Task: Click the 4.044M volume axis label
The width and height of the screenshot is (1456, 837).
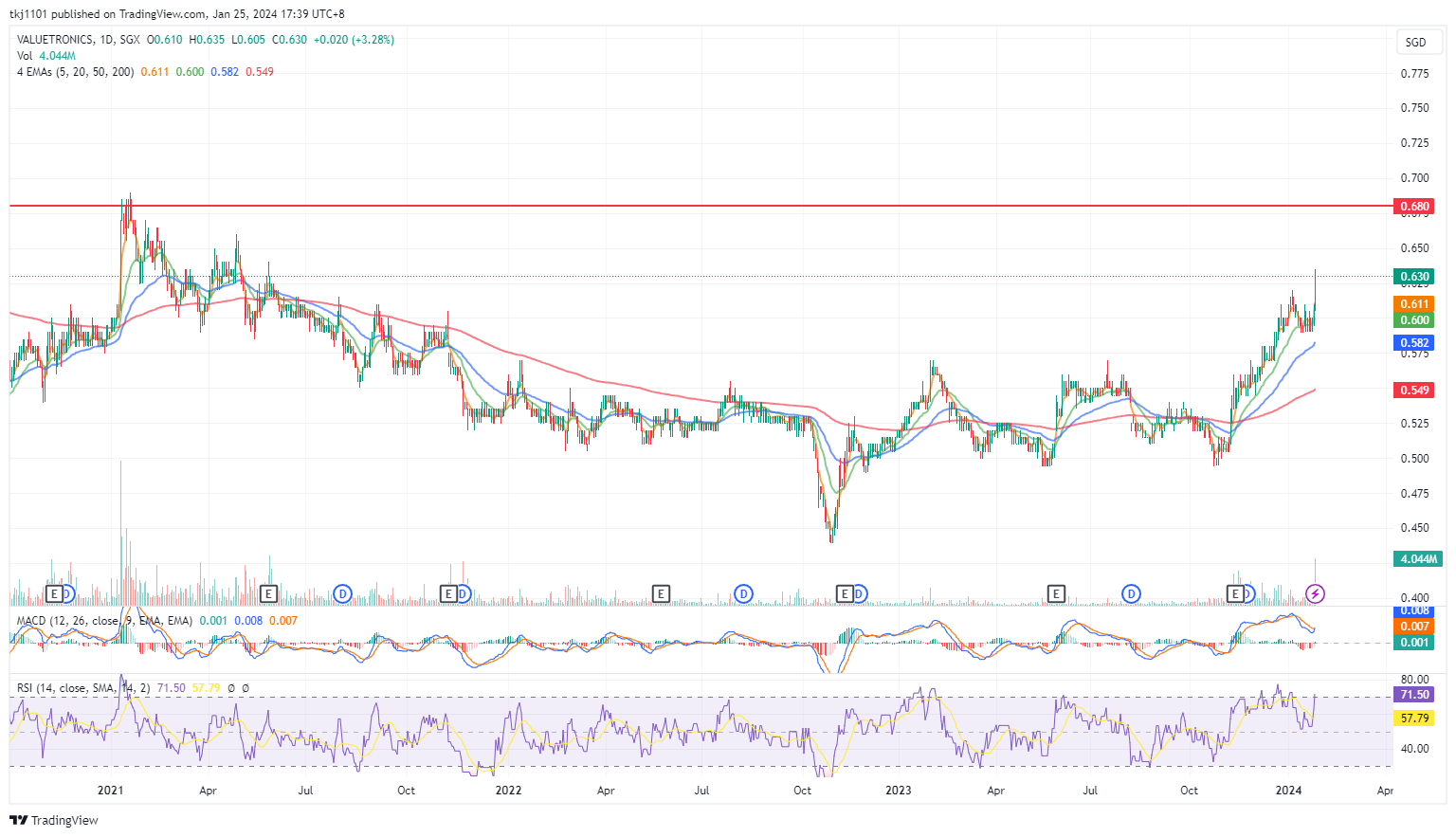Action: coord(1418,559)
